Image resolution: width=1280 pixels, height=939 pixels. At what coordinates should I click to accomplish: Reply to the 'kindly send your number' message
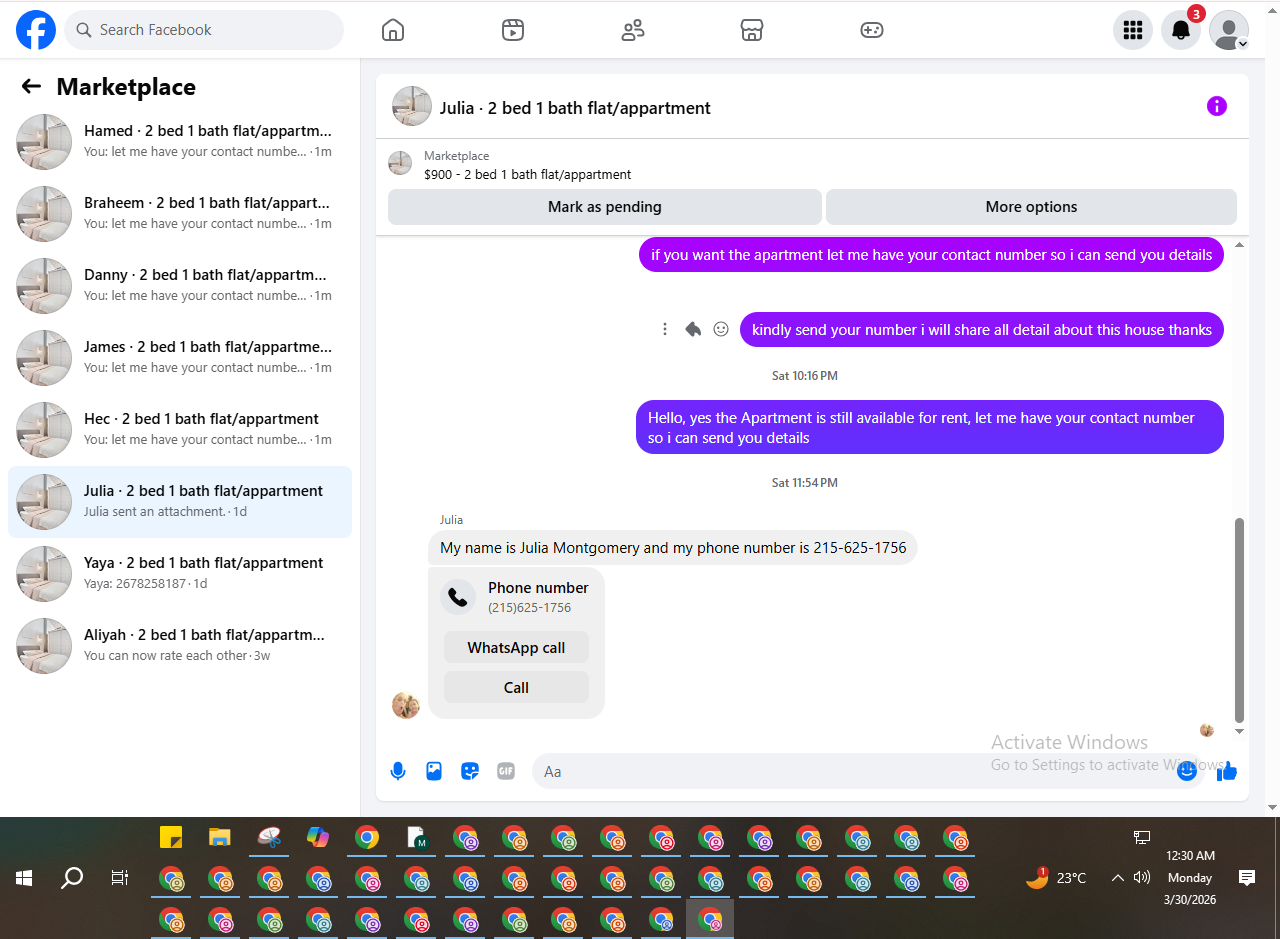[x=693, y=329]
